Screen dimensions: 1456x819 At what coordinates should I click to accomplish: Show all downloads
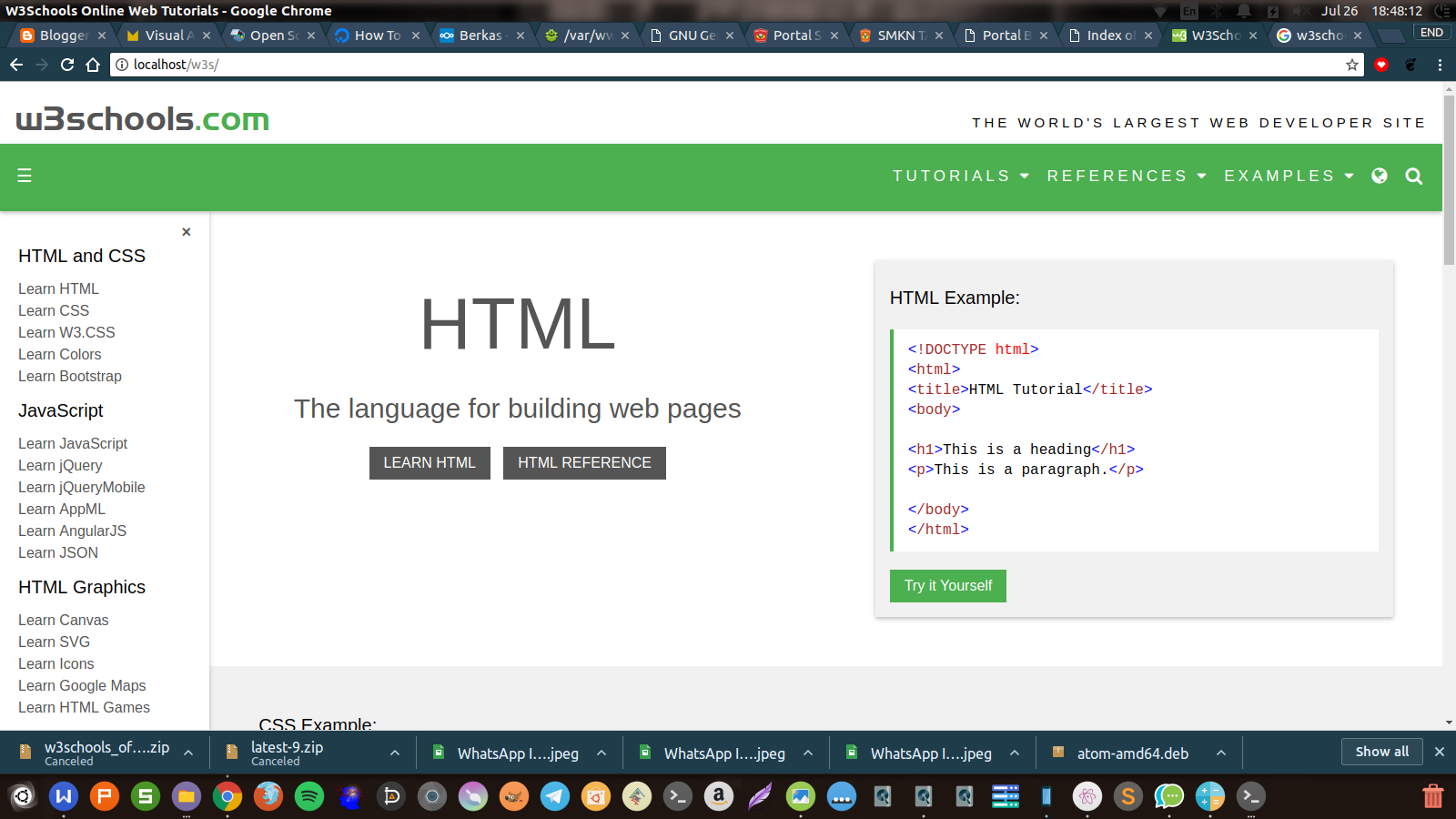pyautogui.click(x=1382, y=752)
